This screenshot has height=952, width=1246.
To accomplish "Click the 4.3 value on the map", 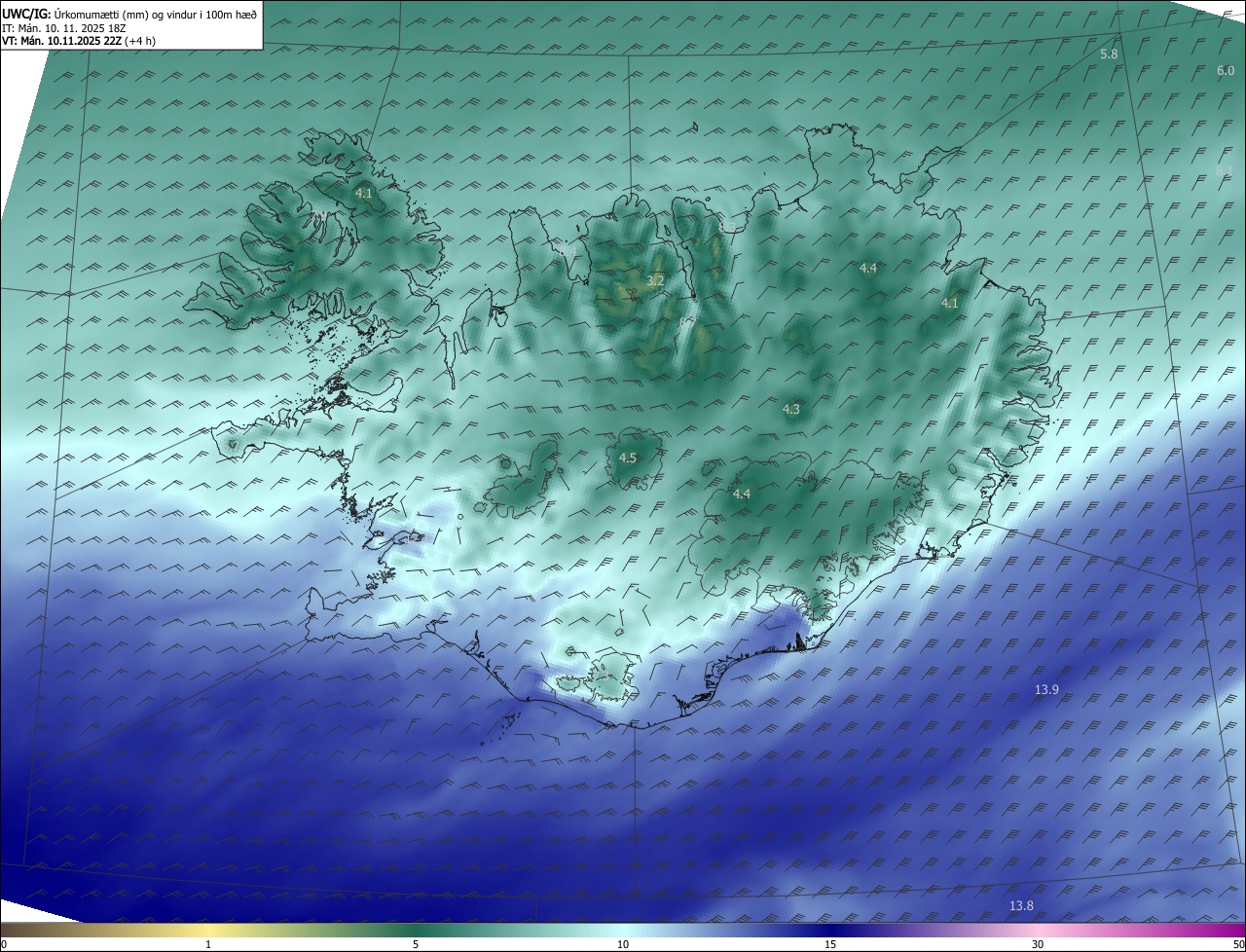I will (x=791, y=410).
